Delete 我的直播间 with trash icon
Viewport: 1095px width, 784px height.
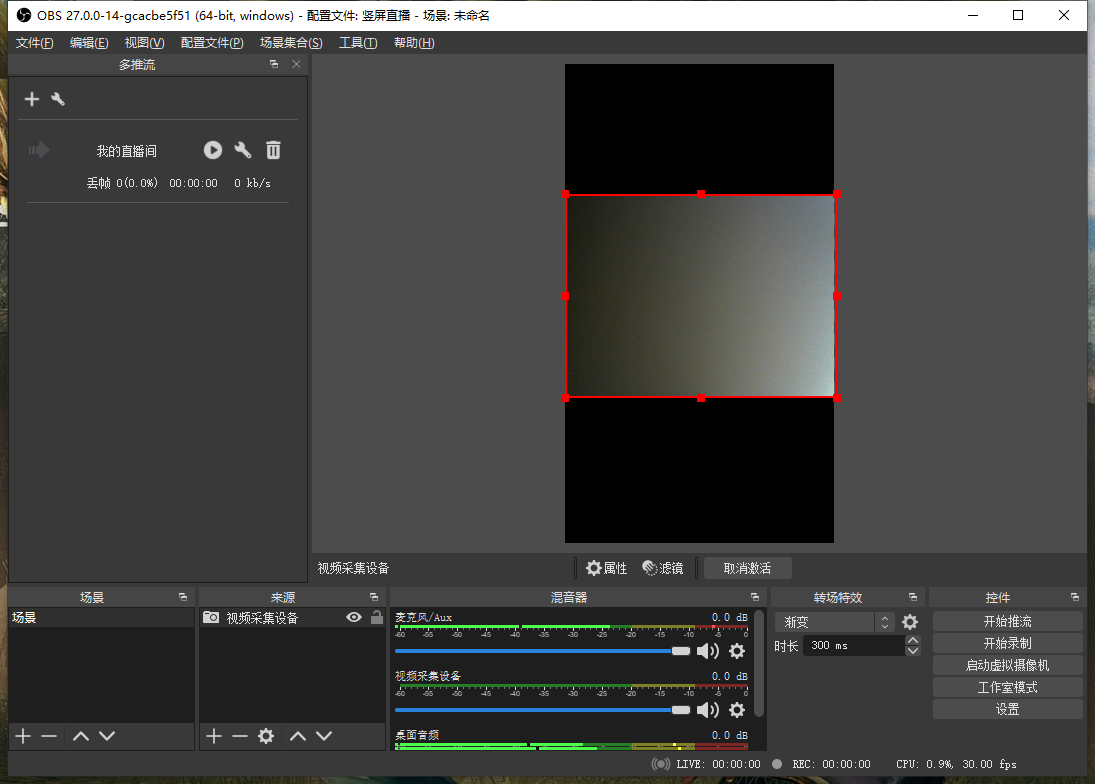click(273, 150)
